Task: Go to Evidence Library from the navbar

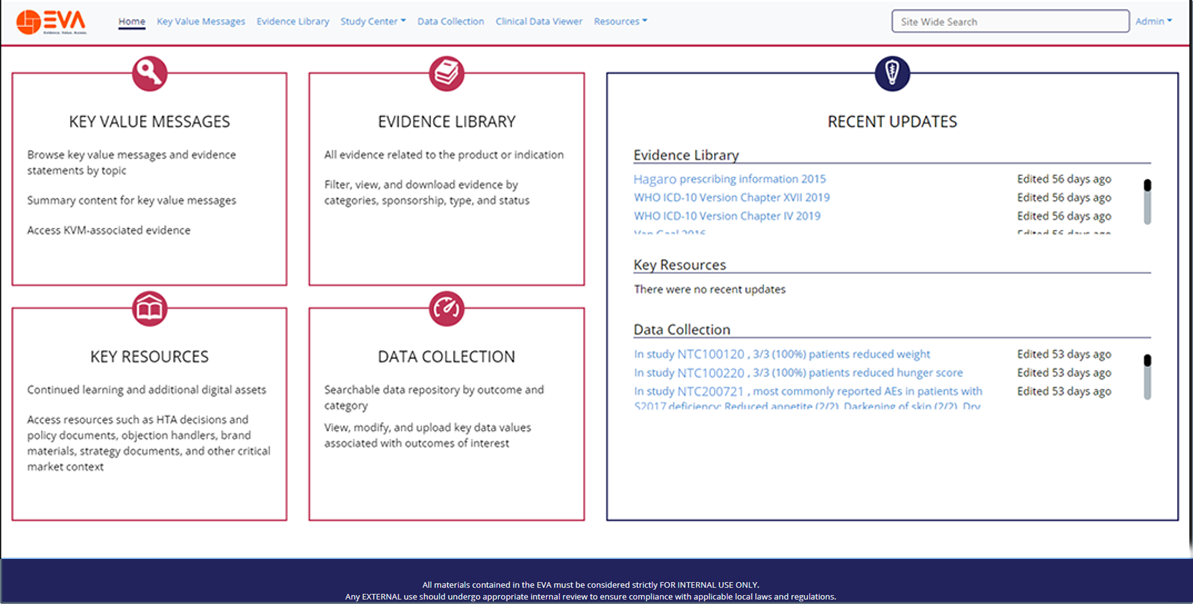Action: (293, 21)
